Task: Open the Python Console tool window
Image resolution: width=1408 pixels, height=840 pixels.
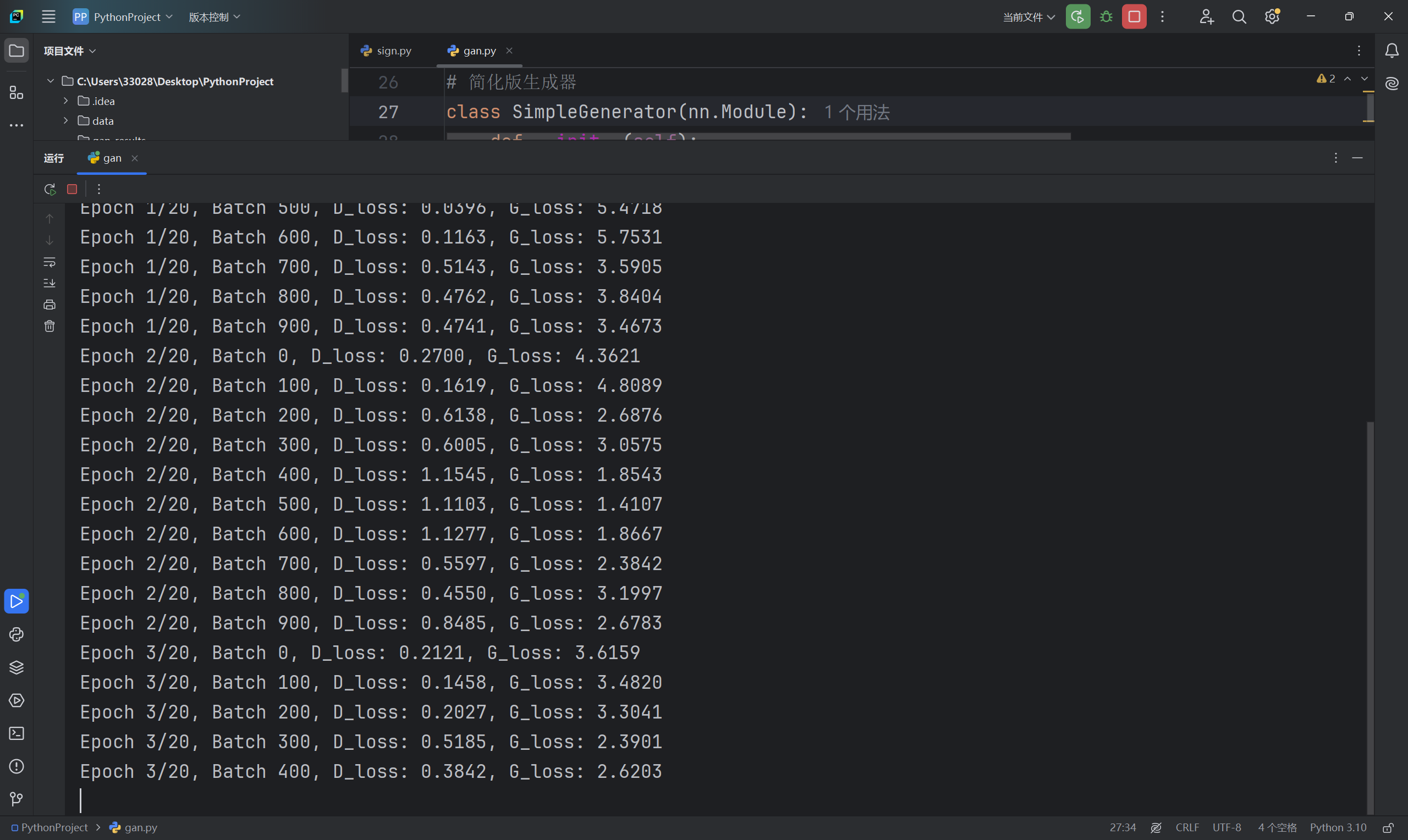Action: [x=16, y=634]
